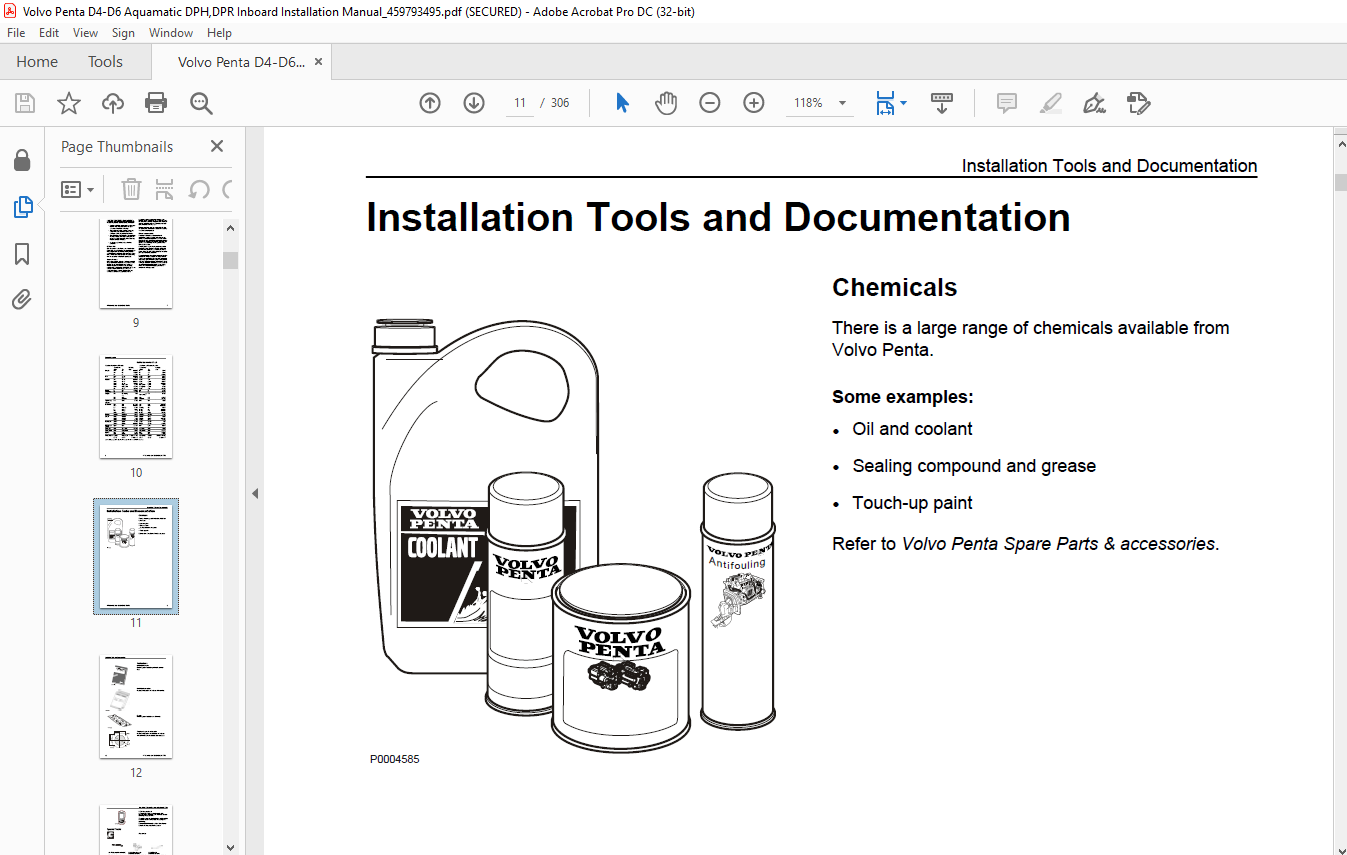Select the Volvo Penta D4-D6 document tab
Screen dimensions: 1347x855
[x=241, y=62]
